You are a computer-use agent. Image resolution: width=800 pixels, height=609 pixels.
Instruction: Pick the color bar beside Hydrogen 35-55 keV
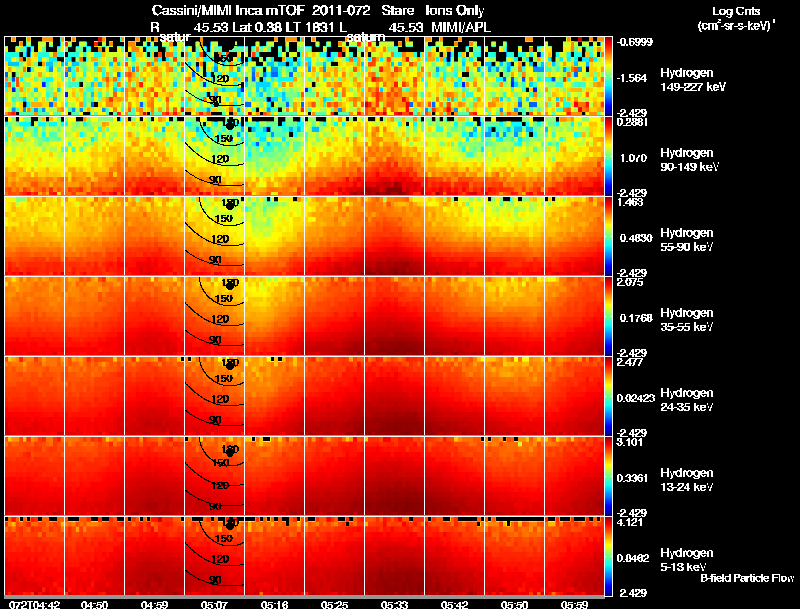point(608,316)
